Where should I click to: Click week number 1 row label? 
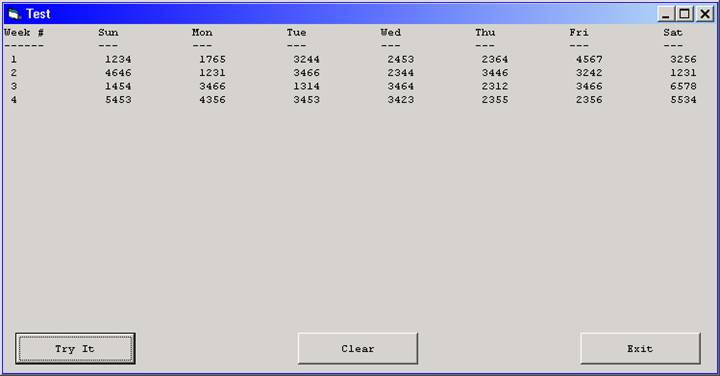(x=14, y=59)
